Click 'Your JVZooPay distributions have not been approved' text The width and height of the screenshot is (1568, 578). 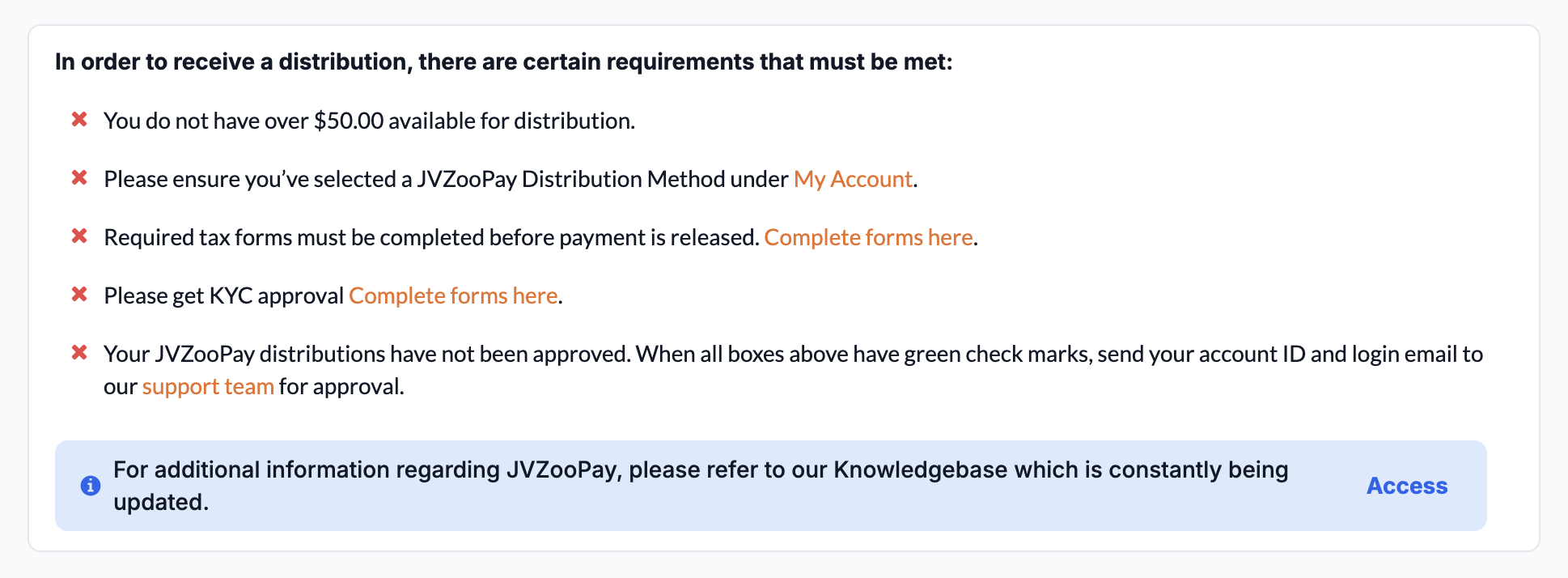pos(367,354)
